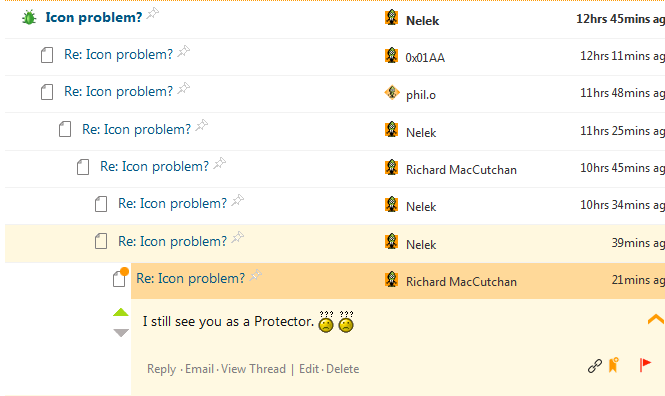Screen dimensions: 665x396
Task: Select View Thread below the message
Action: 253,369
